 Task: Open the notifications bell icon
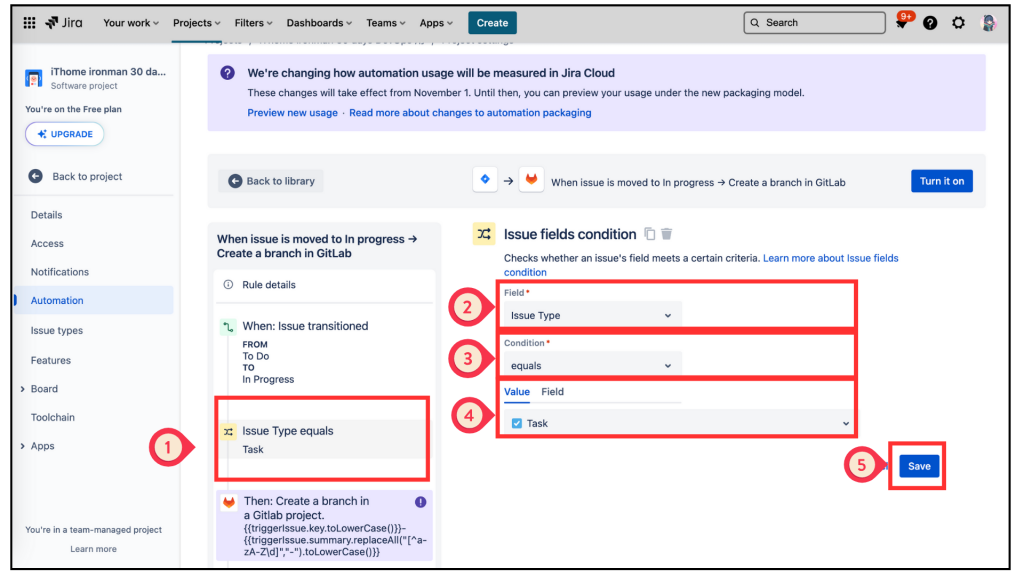(x=902, y=23)
